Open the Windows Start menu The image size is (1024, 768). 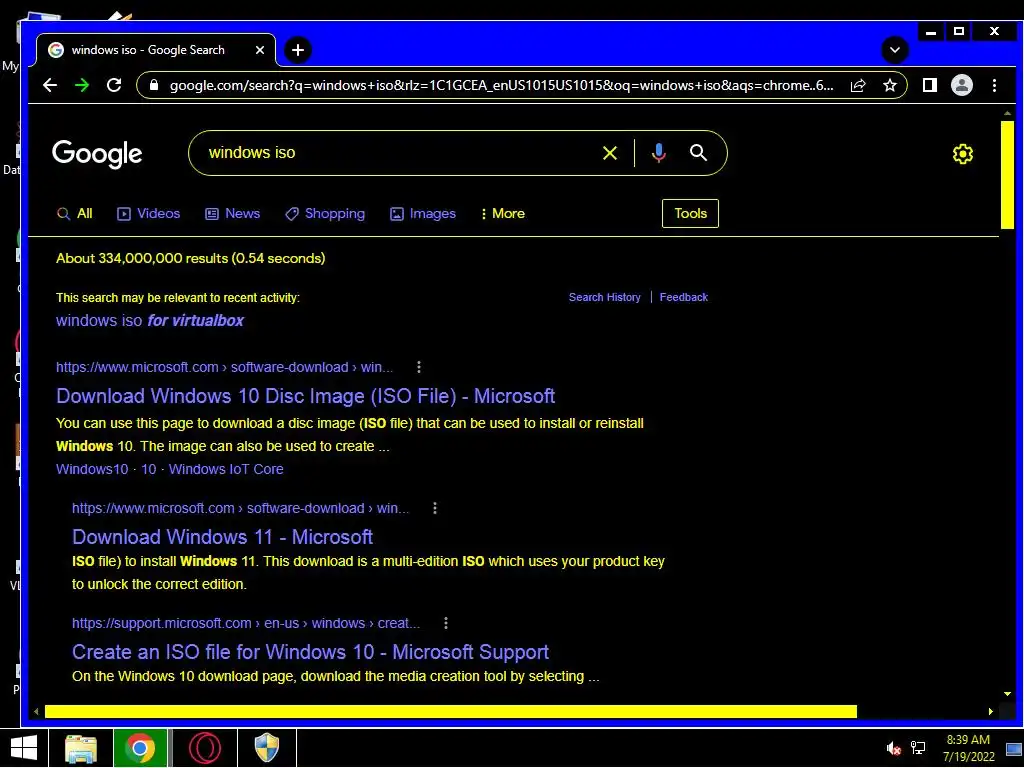tap(24, 748)
